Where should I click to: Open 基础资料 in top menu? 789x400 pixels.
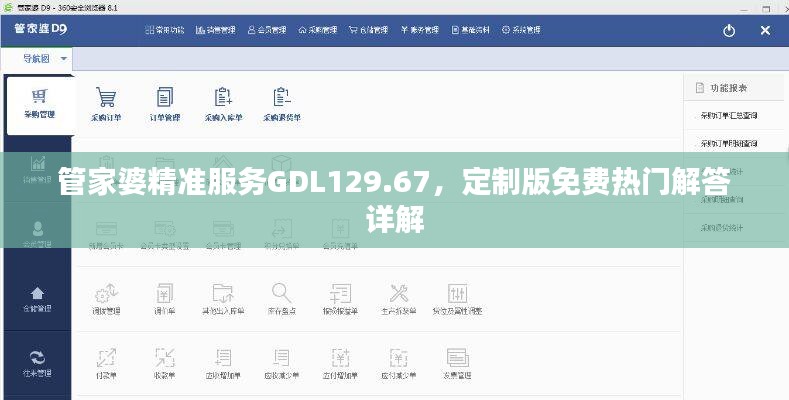[x=470, y=30]
